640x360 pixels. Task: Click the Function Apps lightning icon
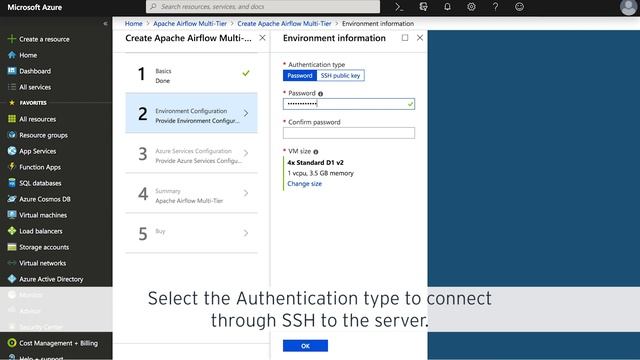(11, 167)
